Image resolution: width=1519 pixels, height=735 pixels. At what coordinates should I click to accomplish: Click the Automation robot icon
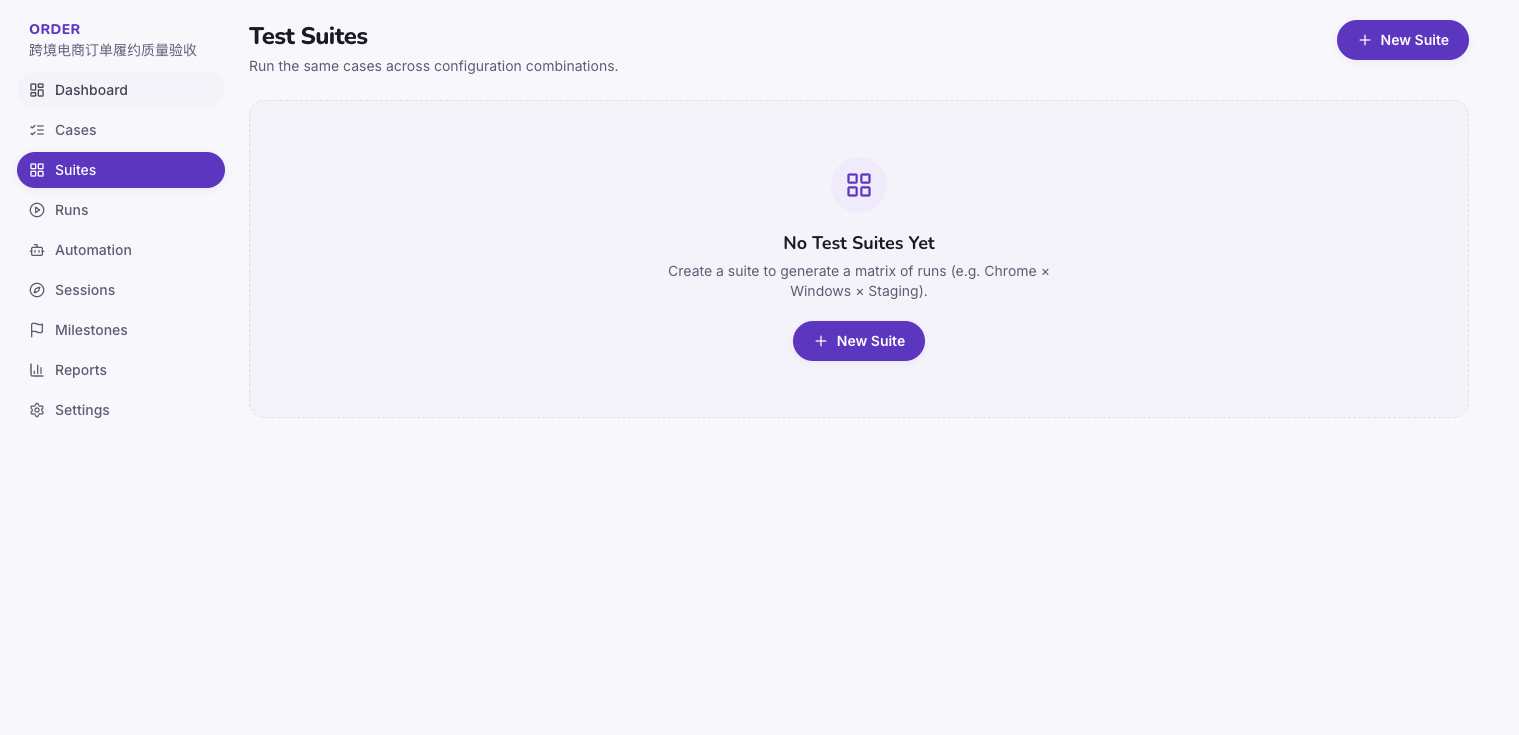(x=37, y=250)
